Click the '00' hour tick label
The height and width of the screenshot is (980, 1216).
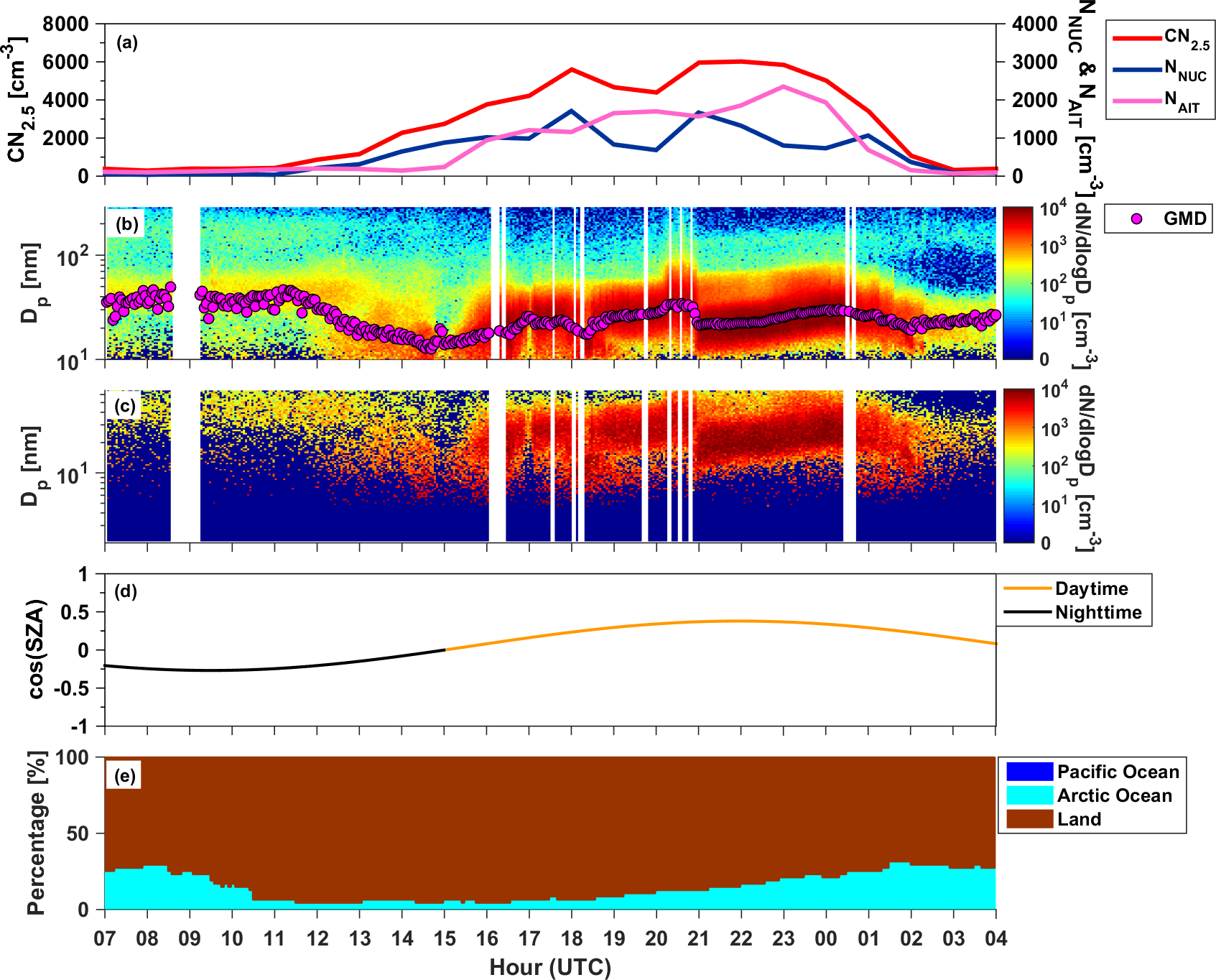pyautogui.click(x=826, y=938)
